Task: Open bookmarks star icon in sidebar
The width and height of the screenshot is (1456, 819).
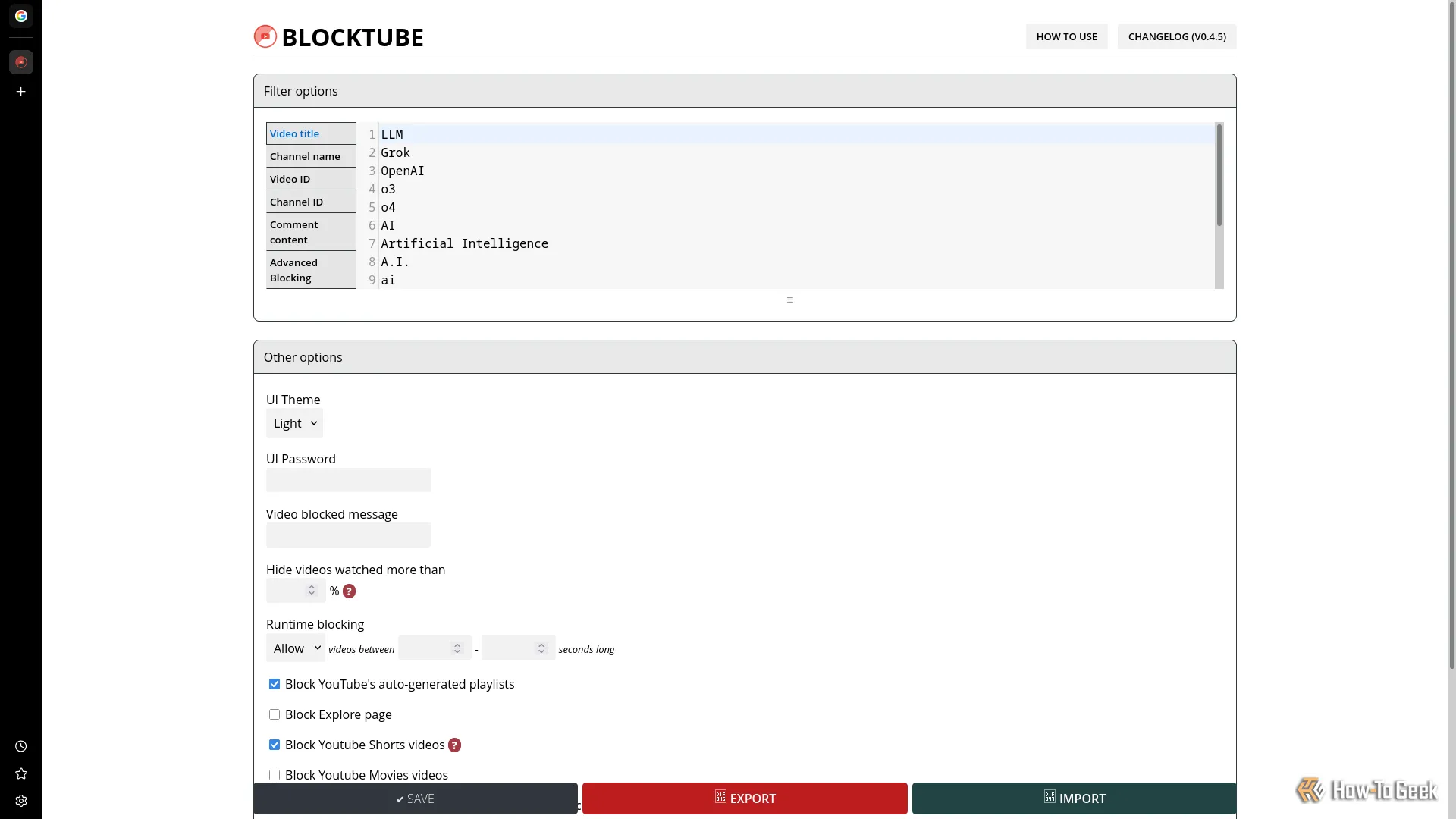Action: coord(21,773)
